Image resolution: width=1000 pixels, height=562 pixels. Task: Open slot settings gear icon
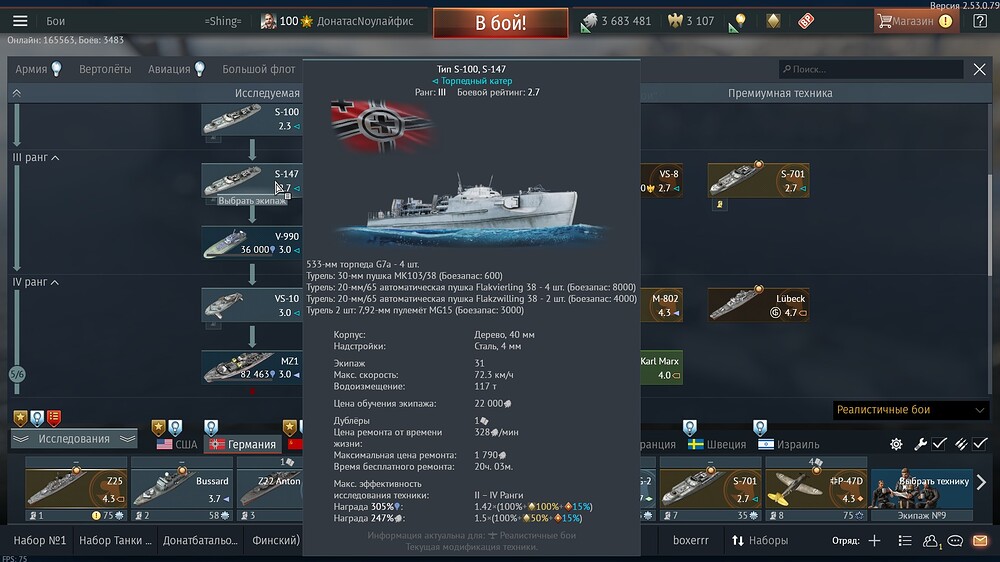coord(896,444)
